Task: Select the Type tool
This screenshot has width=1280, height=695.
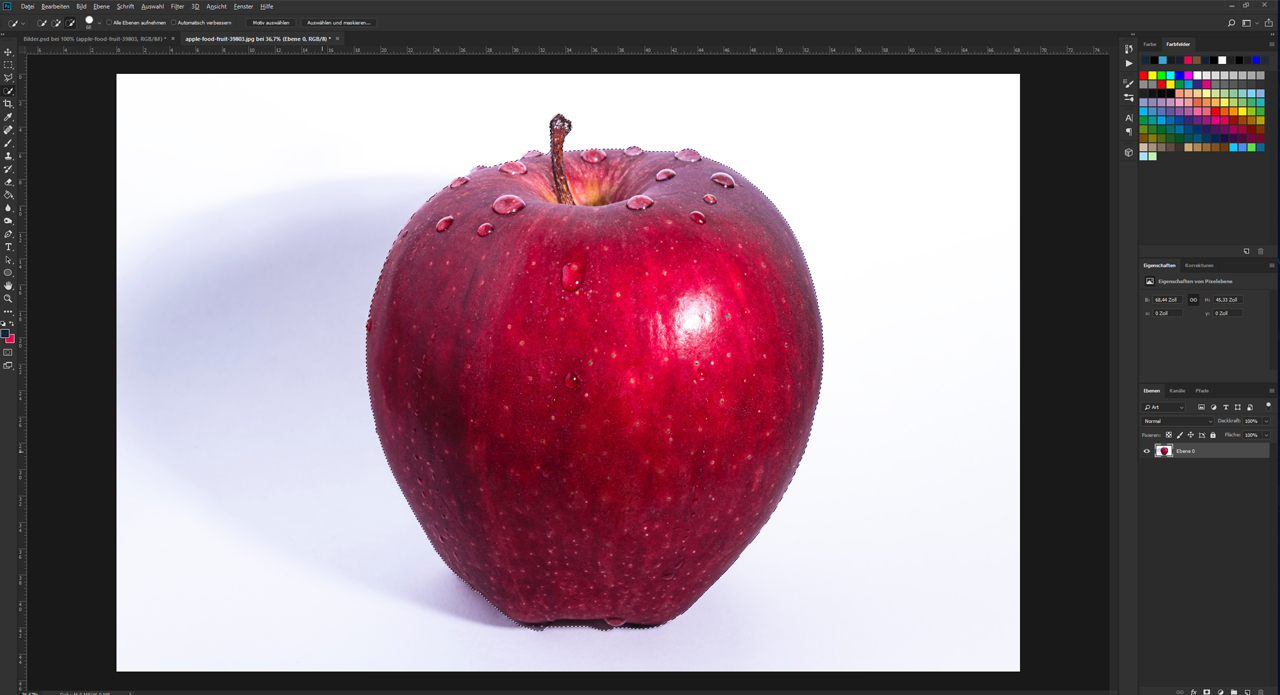Action: (8, 247)
